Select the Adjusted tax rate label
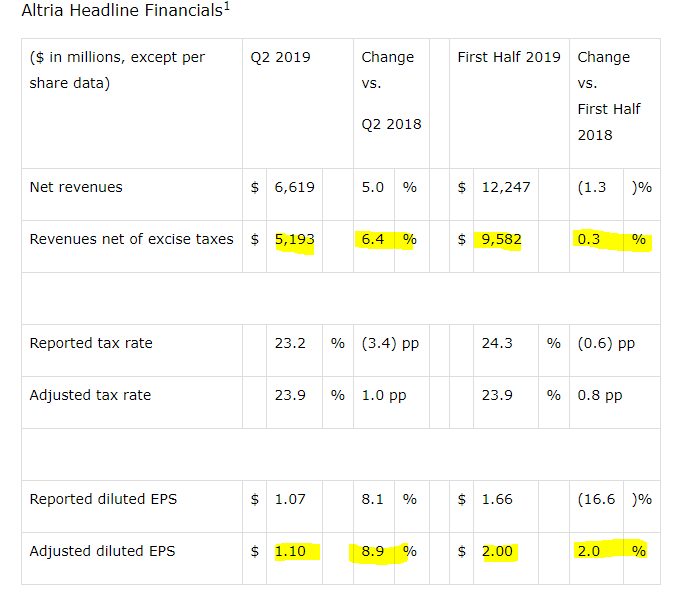 point(90,395)
